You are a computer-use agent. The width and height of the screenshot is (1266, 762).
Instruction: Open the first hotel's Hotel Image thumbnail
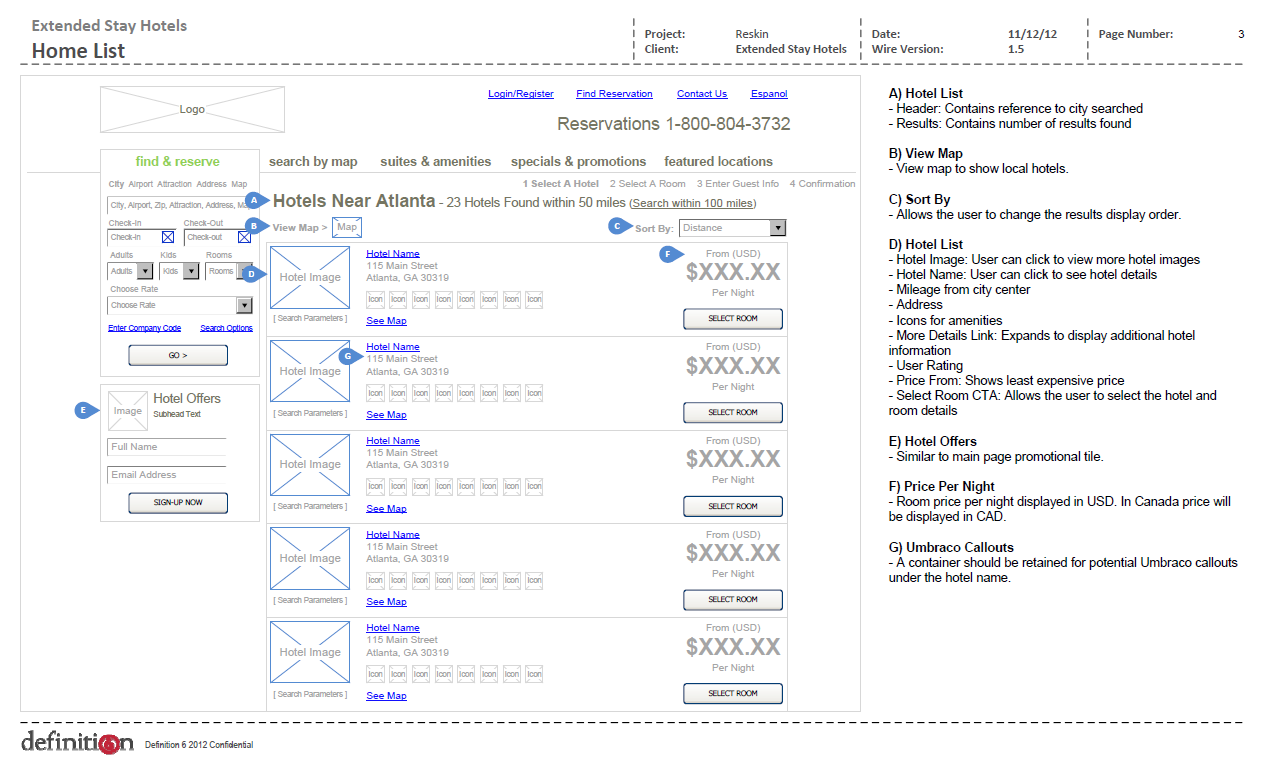coord(310,278)
